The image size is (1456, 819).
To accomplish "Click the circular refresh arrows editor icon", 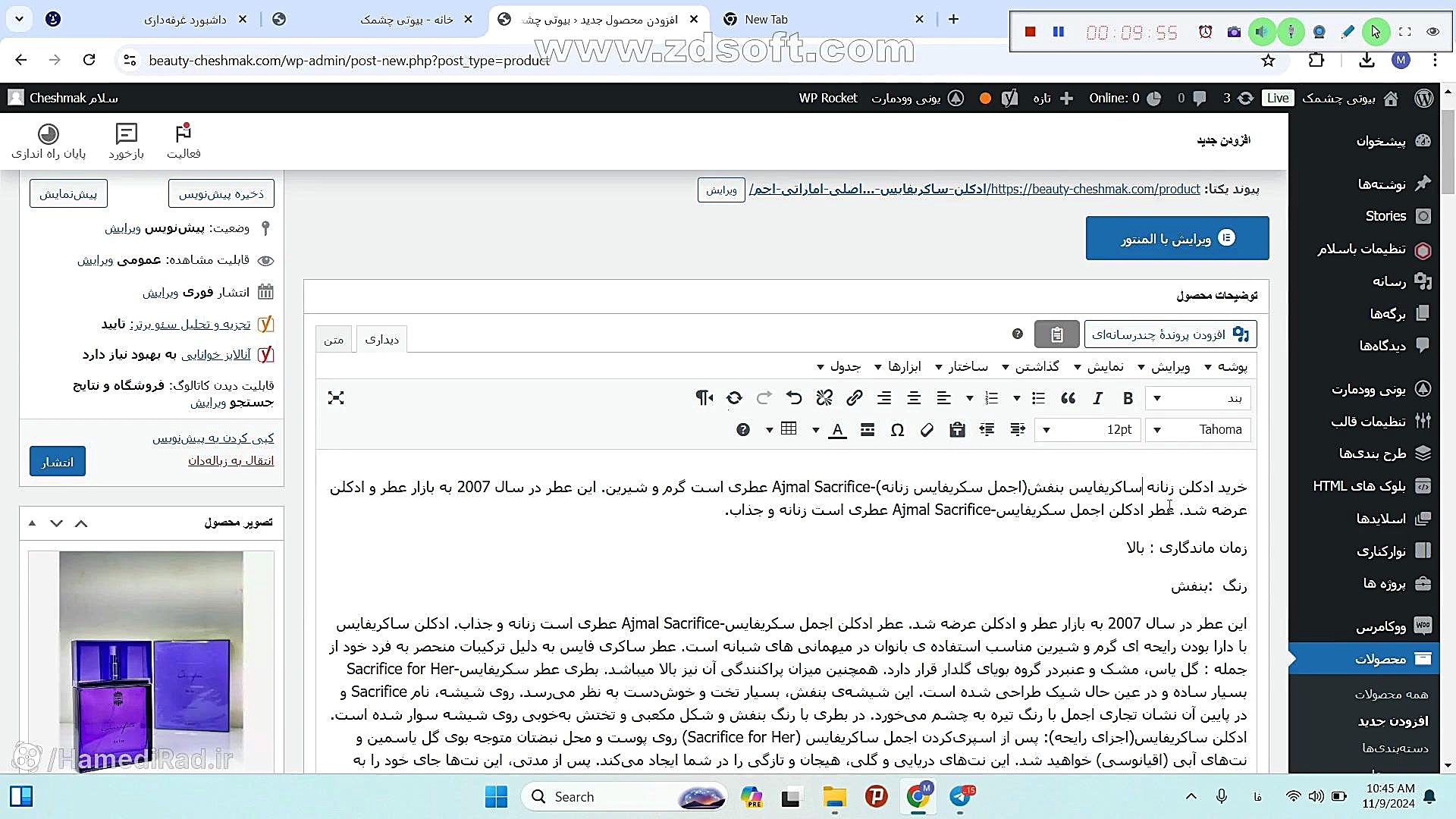I will (734, 398).
